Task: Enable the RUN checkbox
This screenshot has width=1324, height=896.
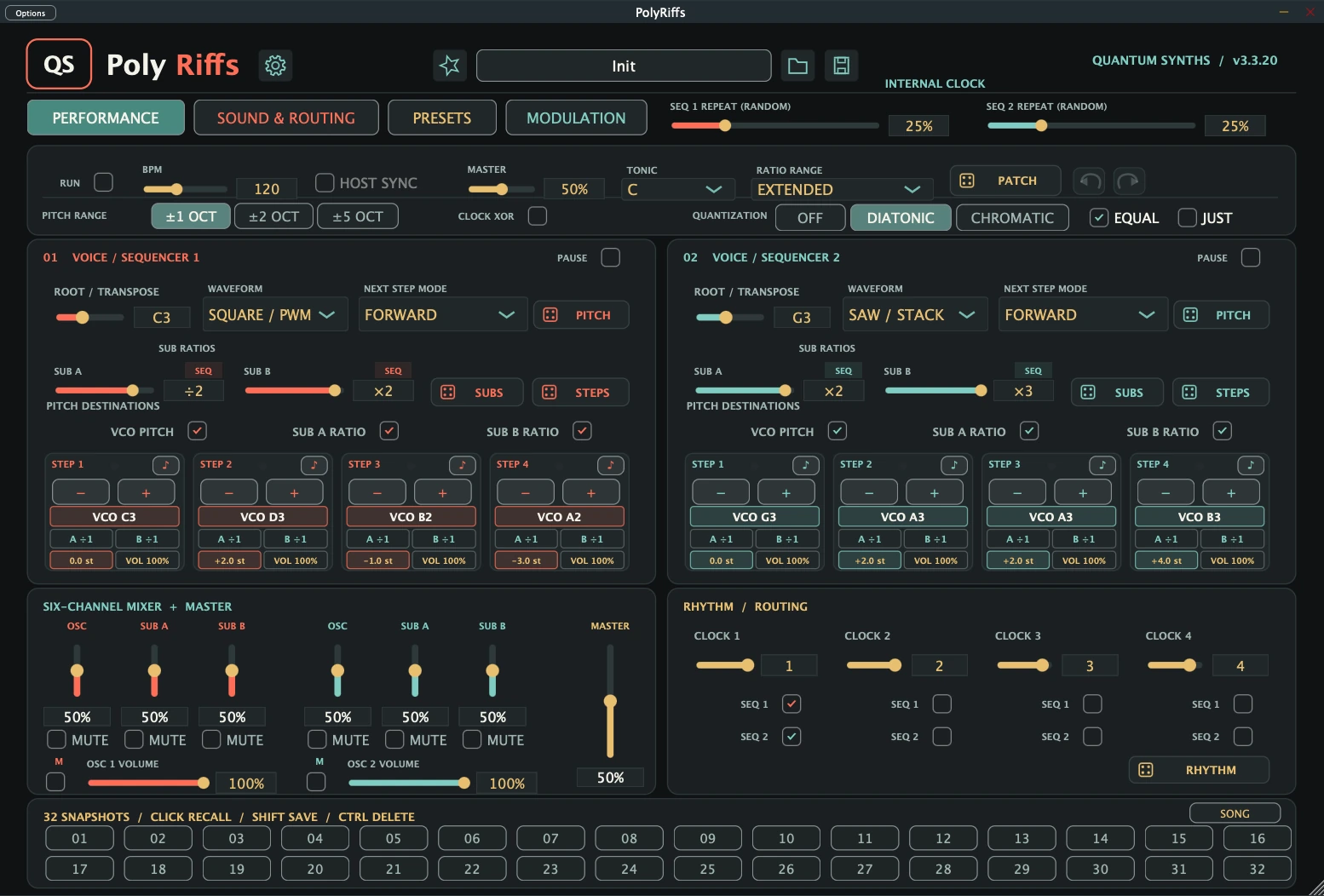Action: coord(103,182)
